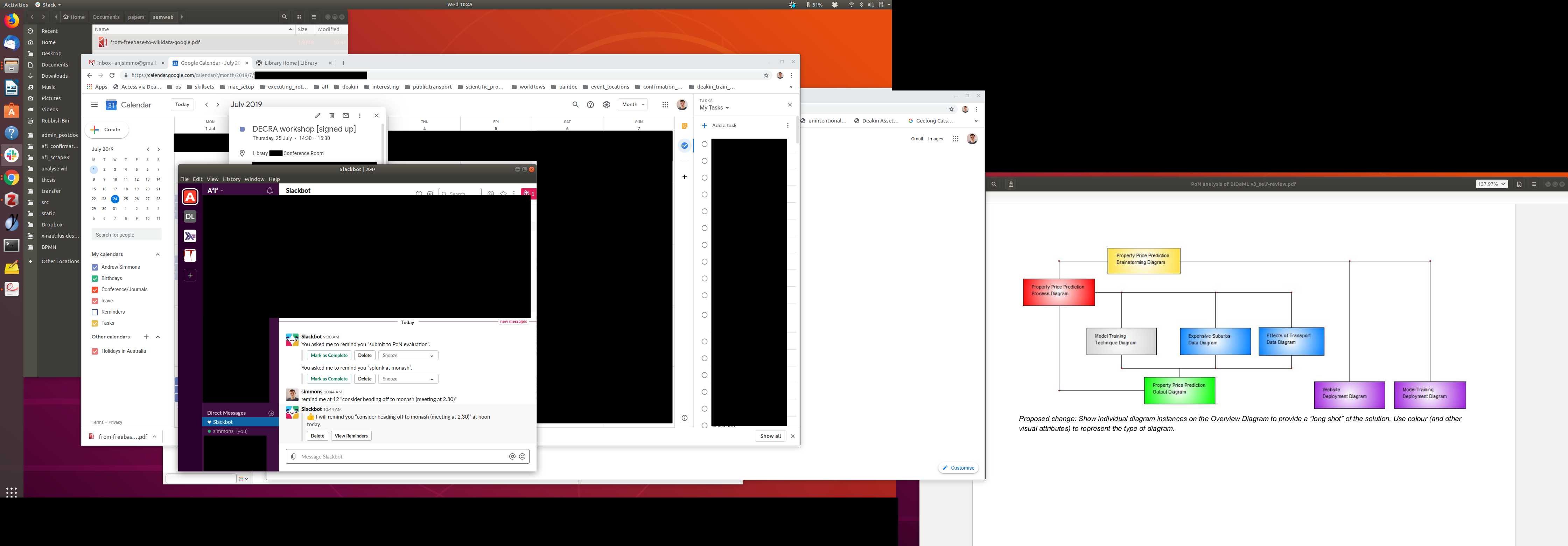
Task: Switch to the Library Home browser tab
Action: (x=291, y=63)
